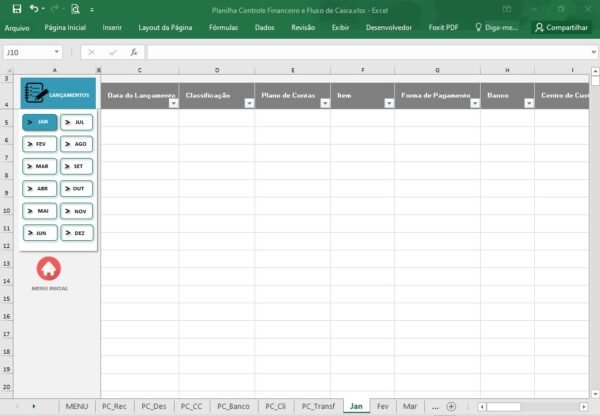This screenshot has height=416, width=600.
Task: Click the lightbulb Diga-me search
Action: pyautogui.click(x=496, y=27)
